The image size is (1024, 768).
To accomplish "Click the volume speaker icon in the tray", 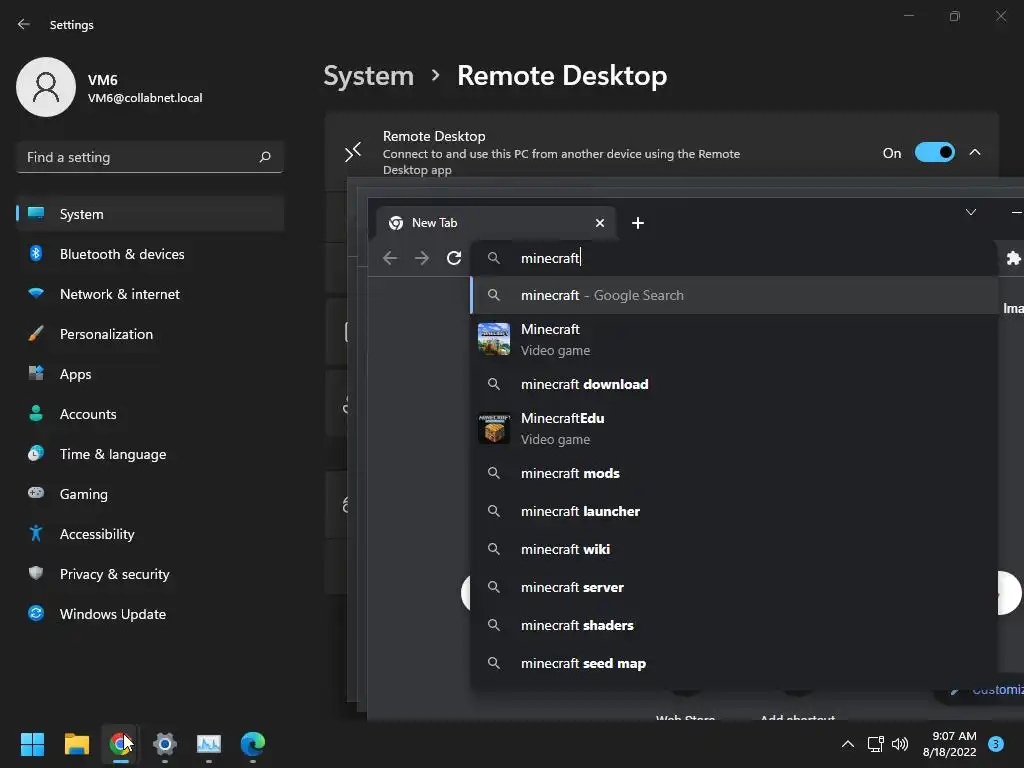I will [900, 744].
